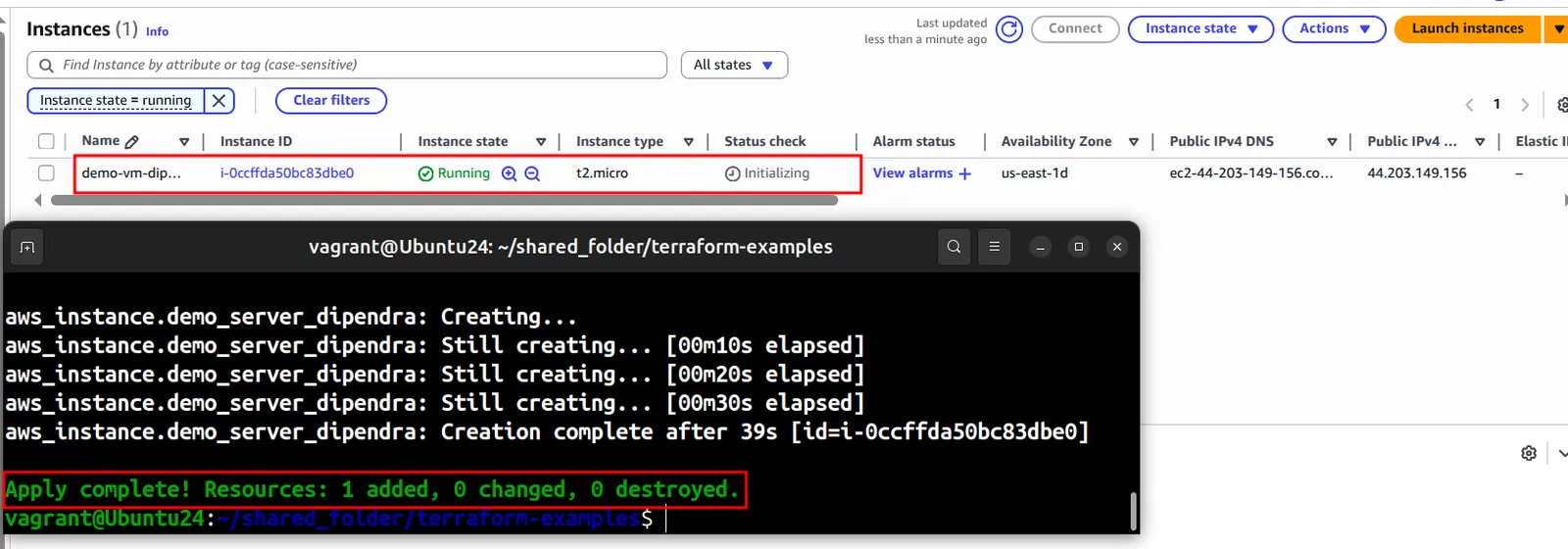The height and width of the screenshot is (549, 1568).
Task: Select the ec2-44-203-149-156 DNS cell
Action: 1250,174
